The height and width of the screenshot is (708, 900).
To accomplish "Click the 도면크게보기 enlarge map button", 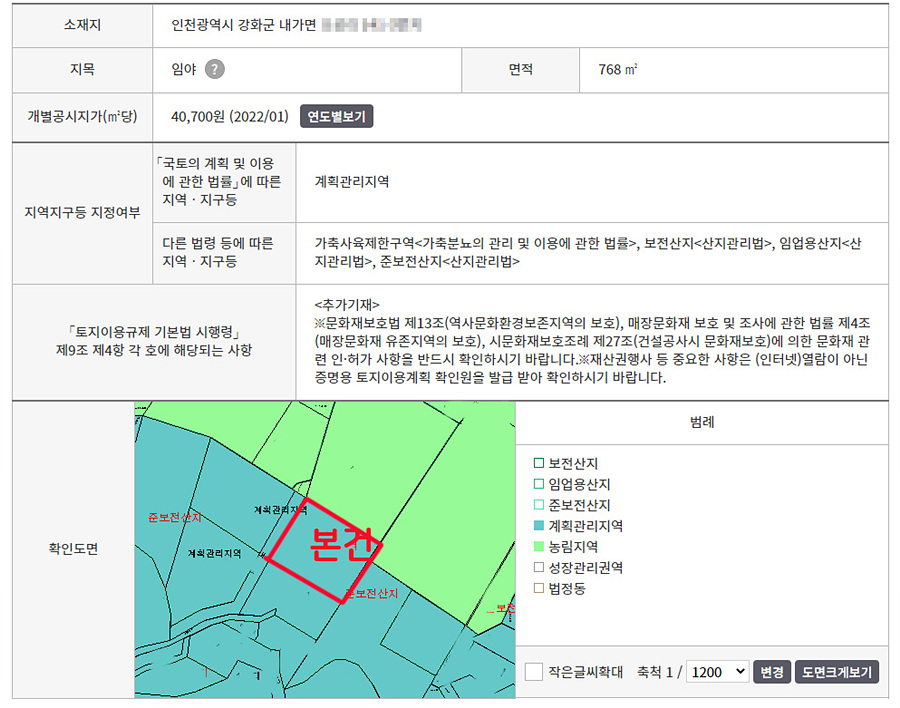I will tap(837, 672).
